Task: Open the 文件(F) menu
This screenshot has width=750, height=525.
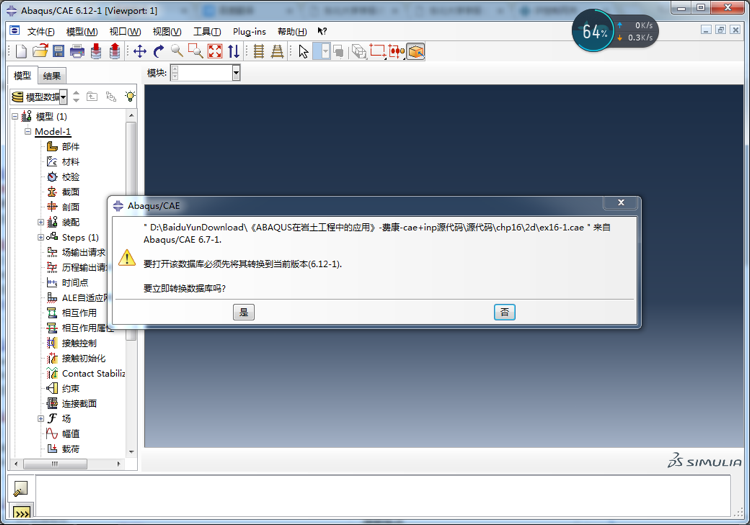Action: [41, 32]
